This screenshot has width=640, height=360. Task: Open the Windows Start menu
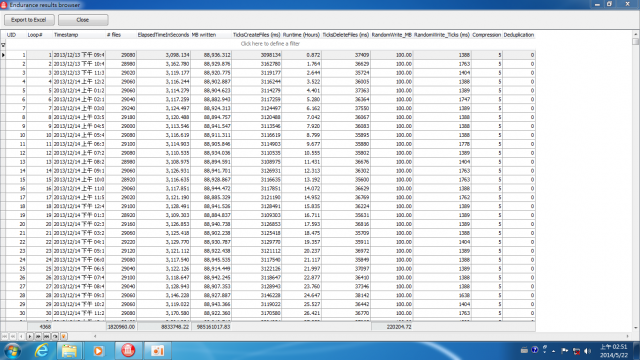coord(12,351)
